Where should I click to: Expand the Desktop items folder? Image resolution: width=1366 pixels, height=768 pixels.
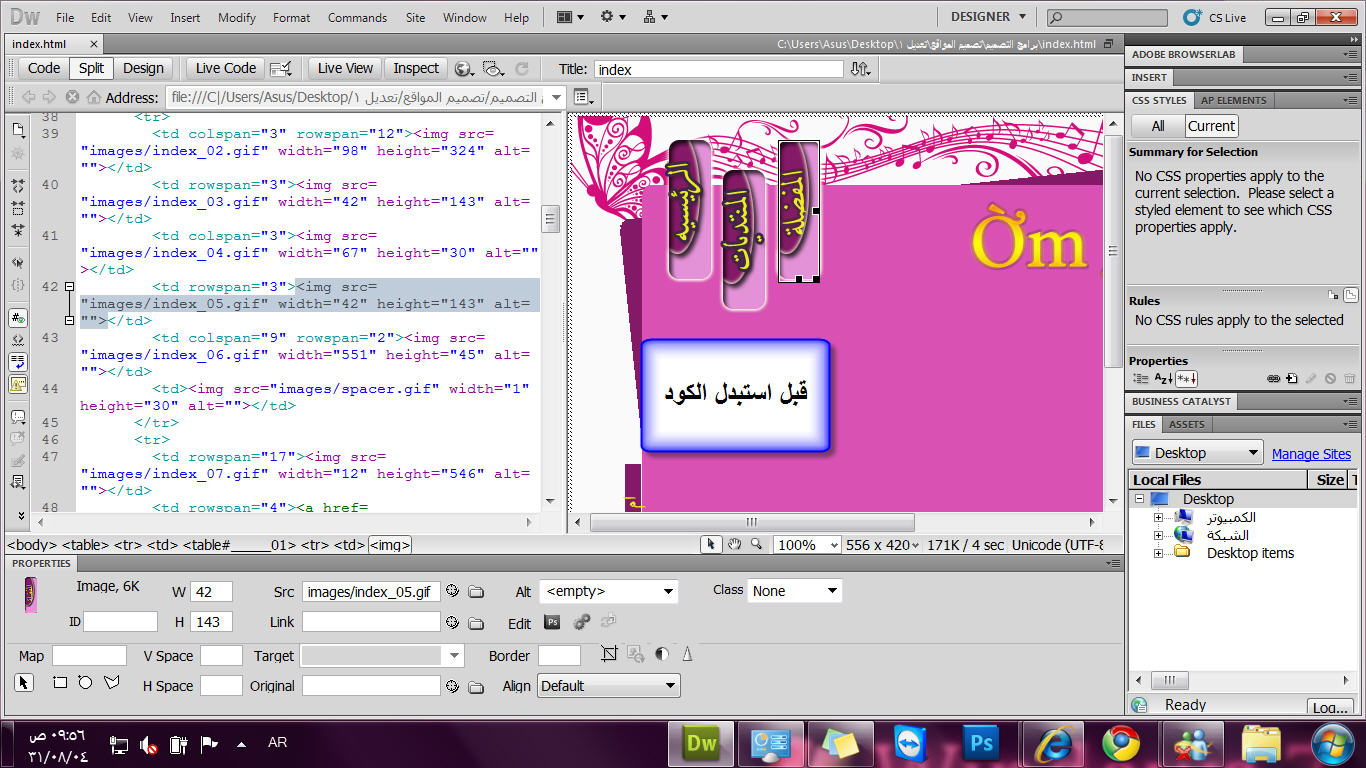[1158, 553]
